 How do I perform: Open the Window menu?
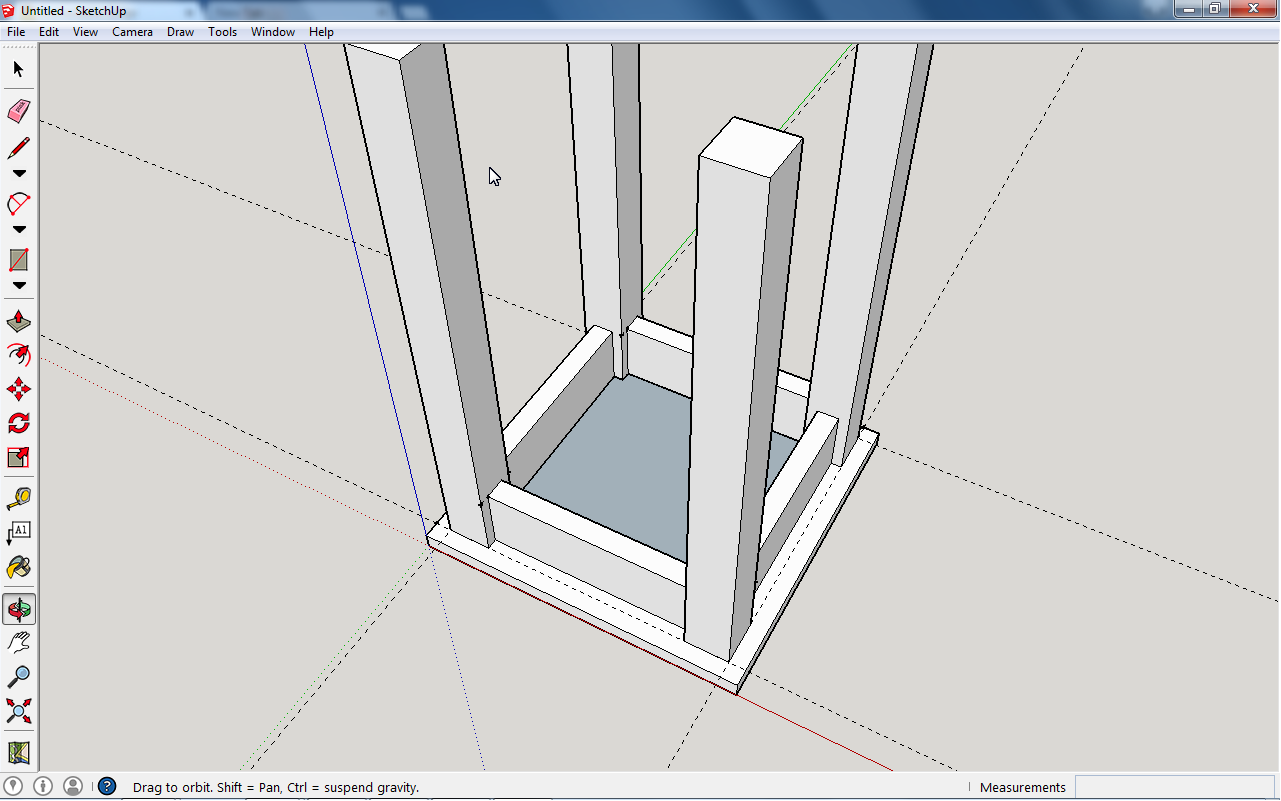point(272,32)
